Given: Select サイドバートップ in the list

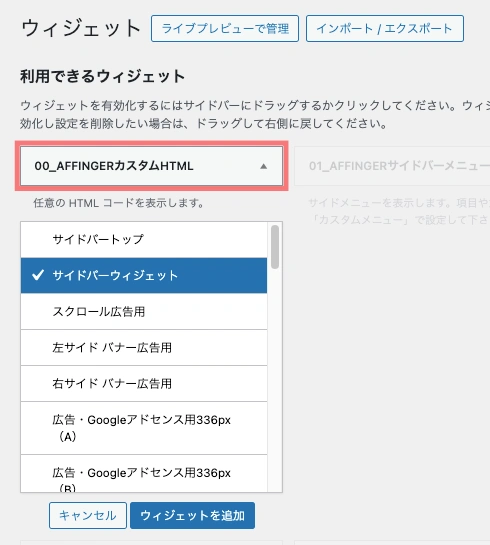Looking at the screenshot, I should (144, 239).
